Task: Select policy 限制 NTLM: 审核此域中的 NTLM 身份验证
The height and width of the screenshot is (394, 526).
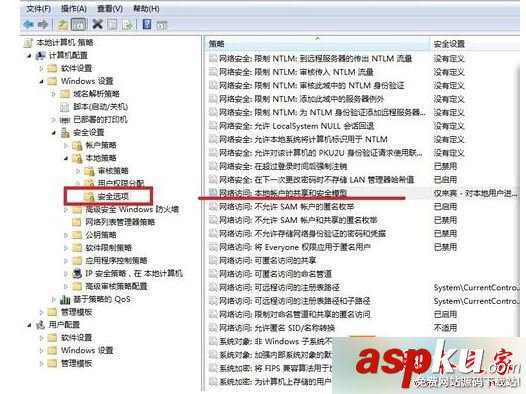Action: pos(312,86)
